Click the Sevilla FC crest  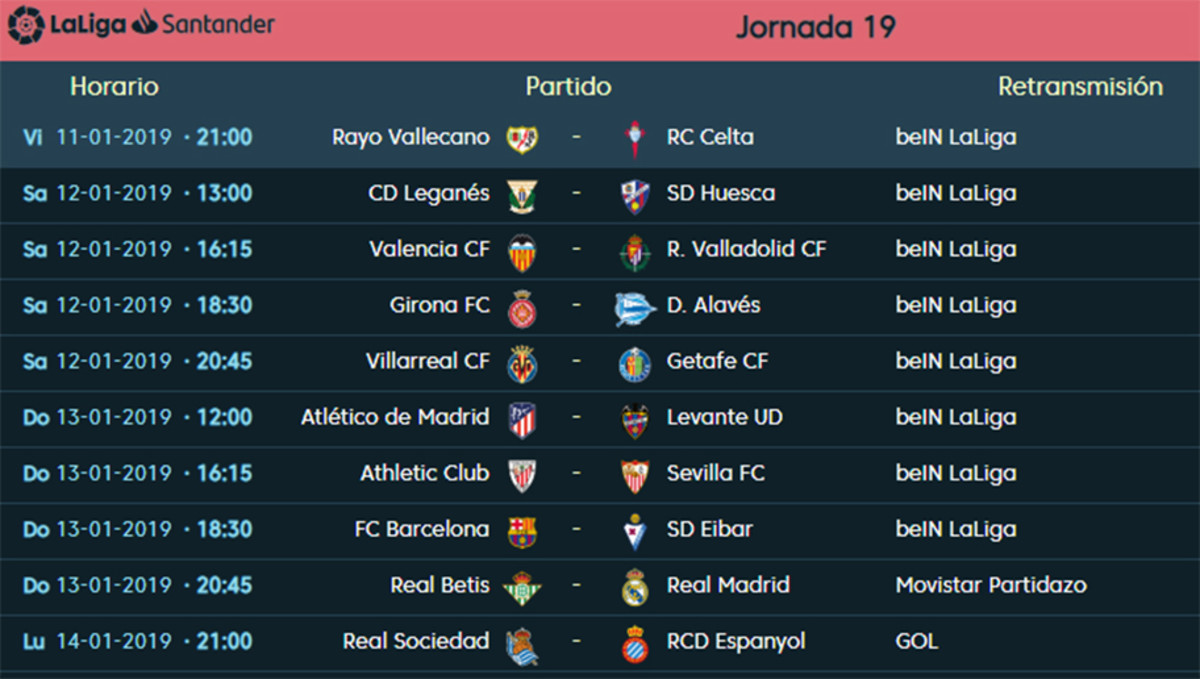(x=635, y=475)
